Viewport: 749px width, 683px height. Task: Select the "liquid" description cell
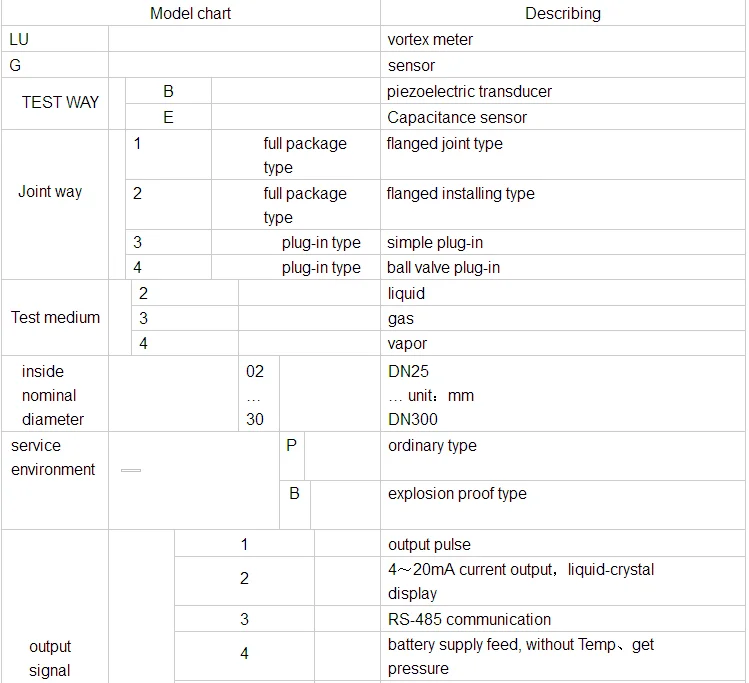406,294
